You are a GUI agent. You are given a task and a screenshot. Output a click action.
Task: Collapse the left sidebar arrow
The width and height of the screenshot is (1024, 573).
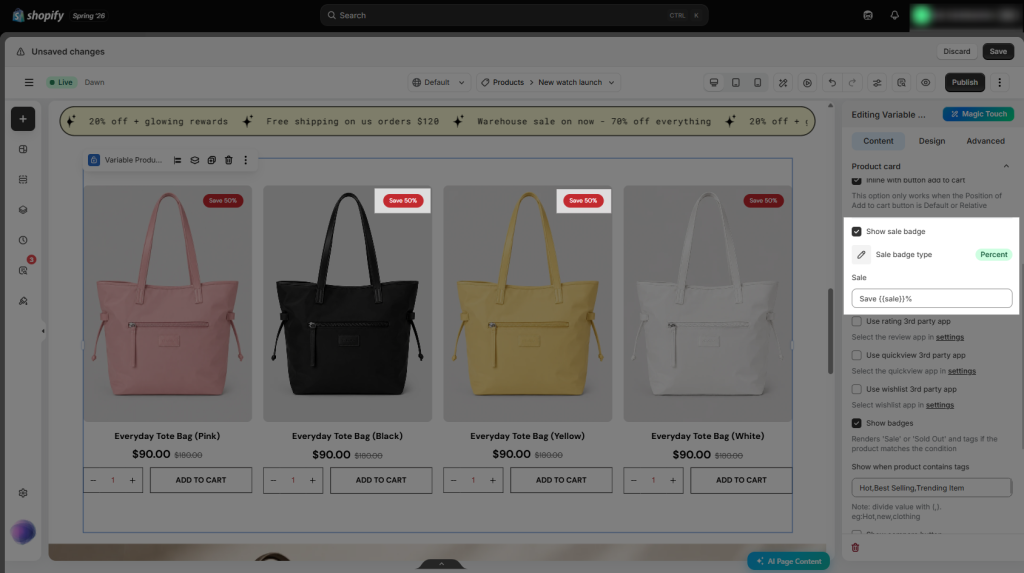(x=43, y=331)
